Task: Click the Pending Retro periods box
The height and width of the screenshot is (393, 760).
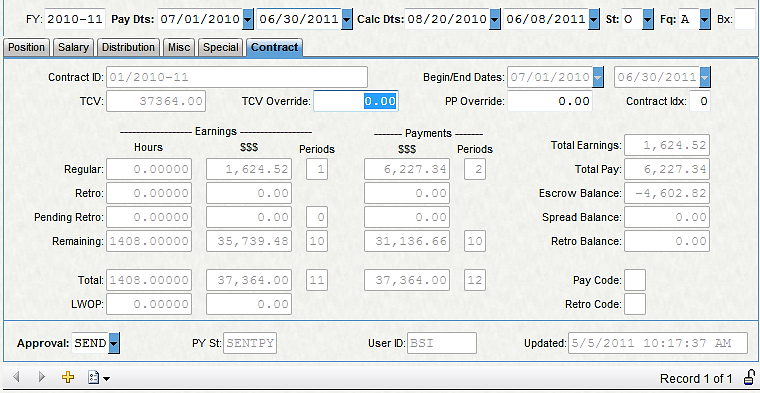Action: [x=317, y=217]
